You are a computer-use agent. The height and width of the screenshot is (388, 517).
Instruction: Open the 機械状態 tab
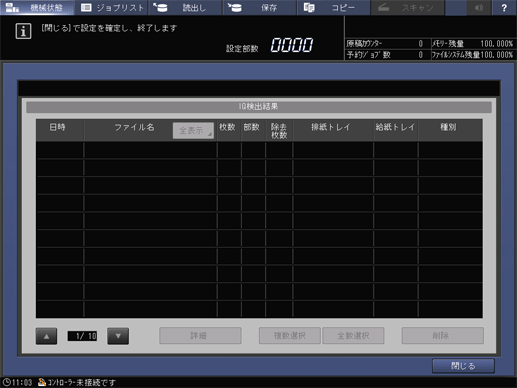(x=37, y=7)
